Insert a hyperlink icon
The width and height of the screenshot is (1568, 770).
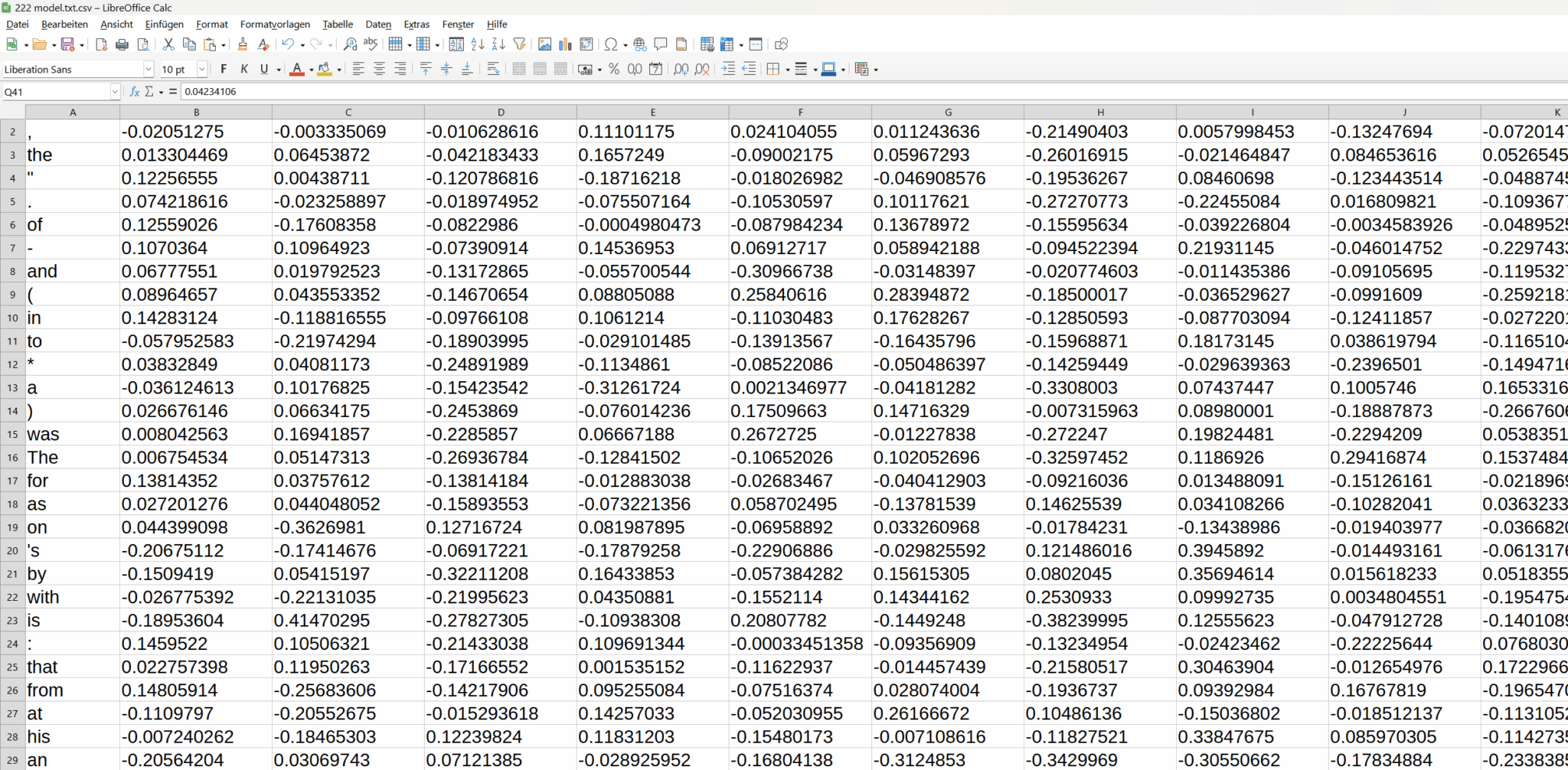tap(640, 44)
